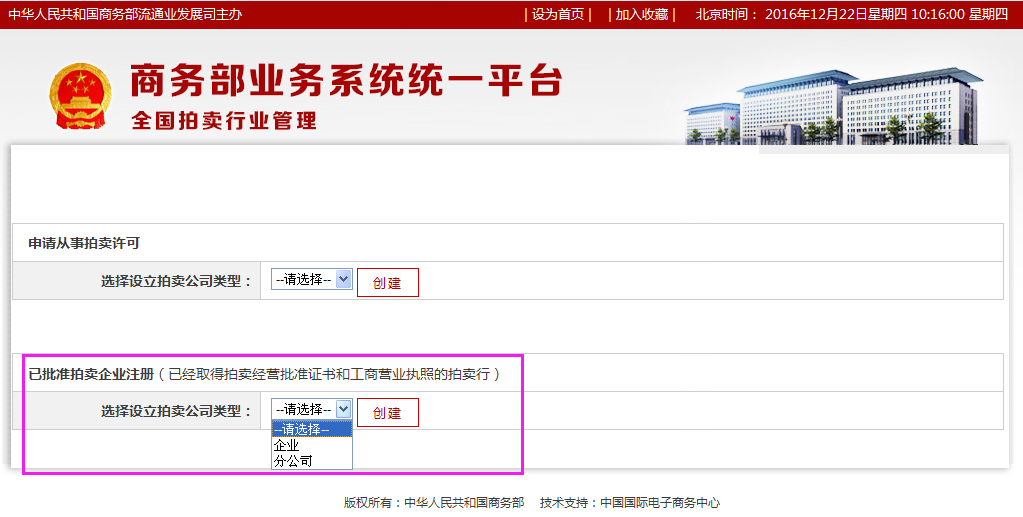Click the Beijing time date display
The image size is (1023, 517).
pos(852,14)
